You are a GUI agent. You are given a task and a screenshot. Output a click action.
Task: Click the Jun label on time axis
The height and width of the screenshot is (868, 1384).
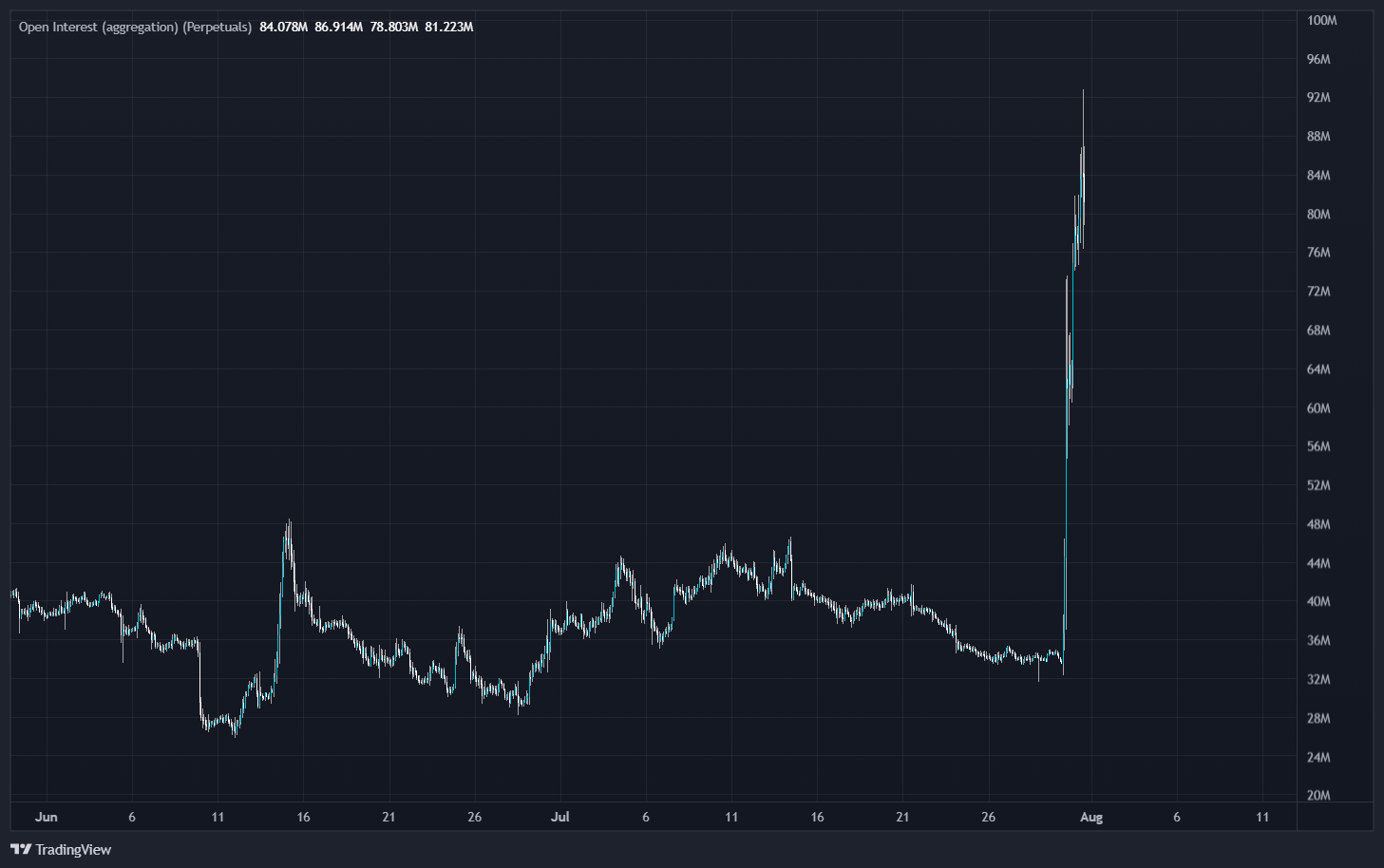tap(46, 817)
